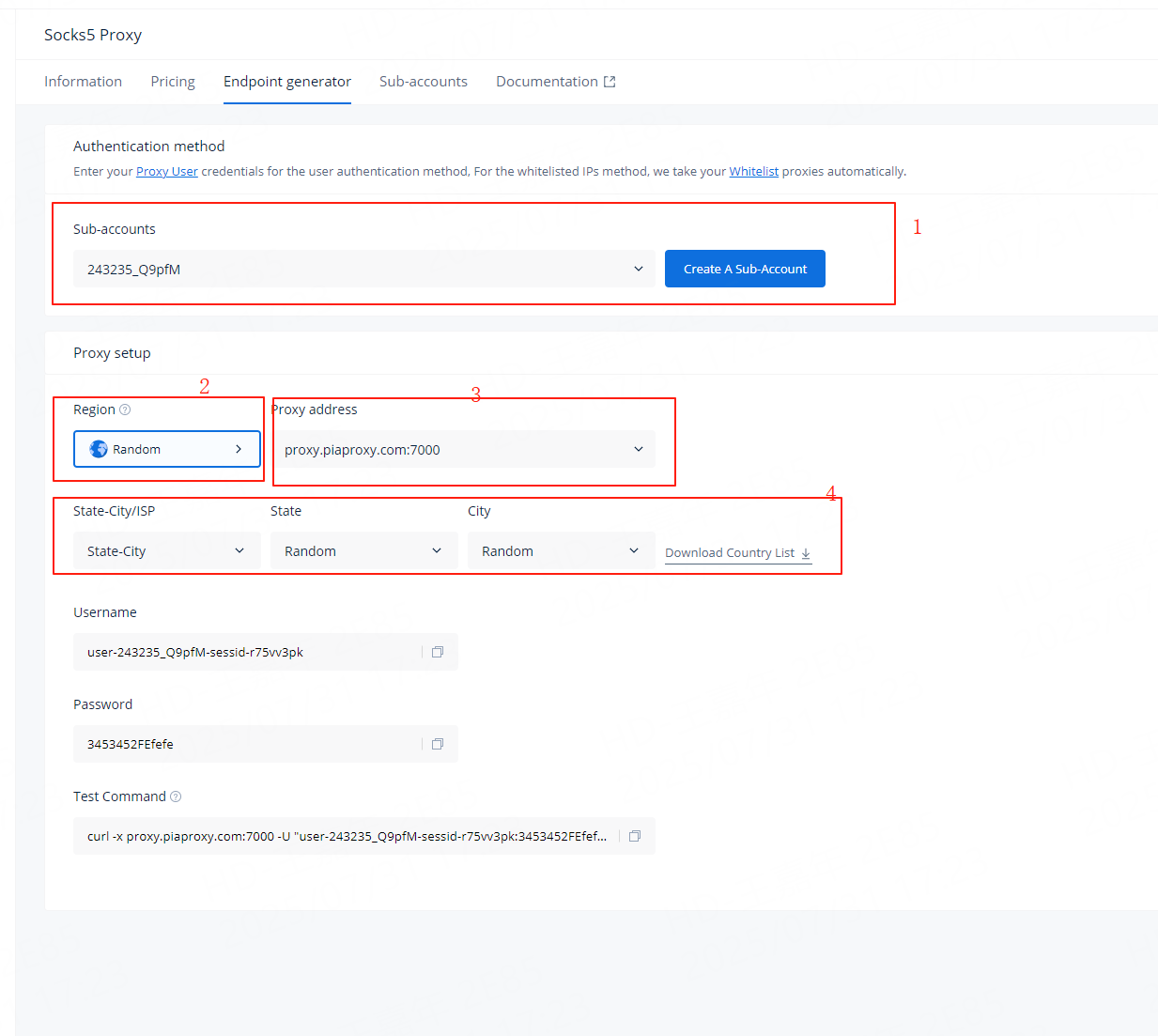Switch to the Pricing tab

[x=173, y=82]
